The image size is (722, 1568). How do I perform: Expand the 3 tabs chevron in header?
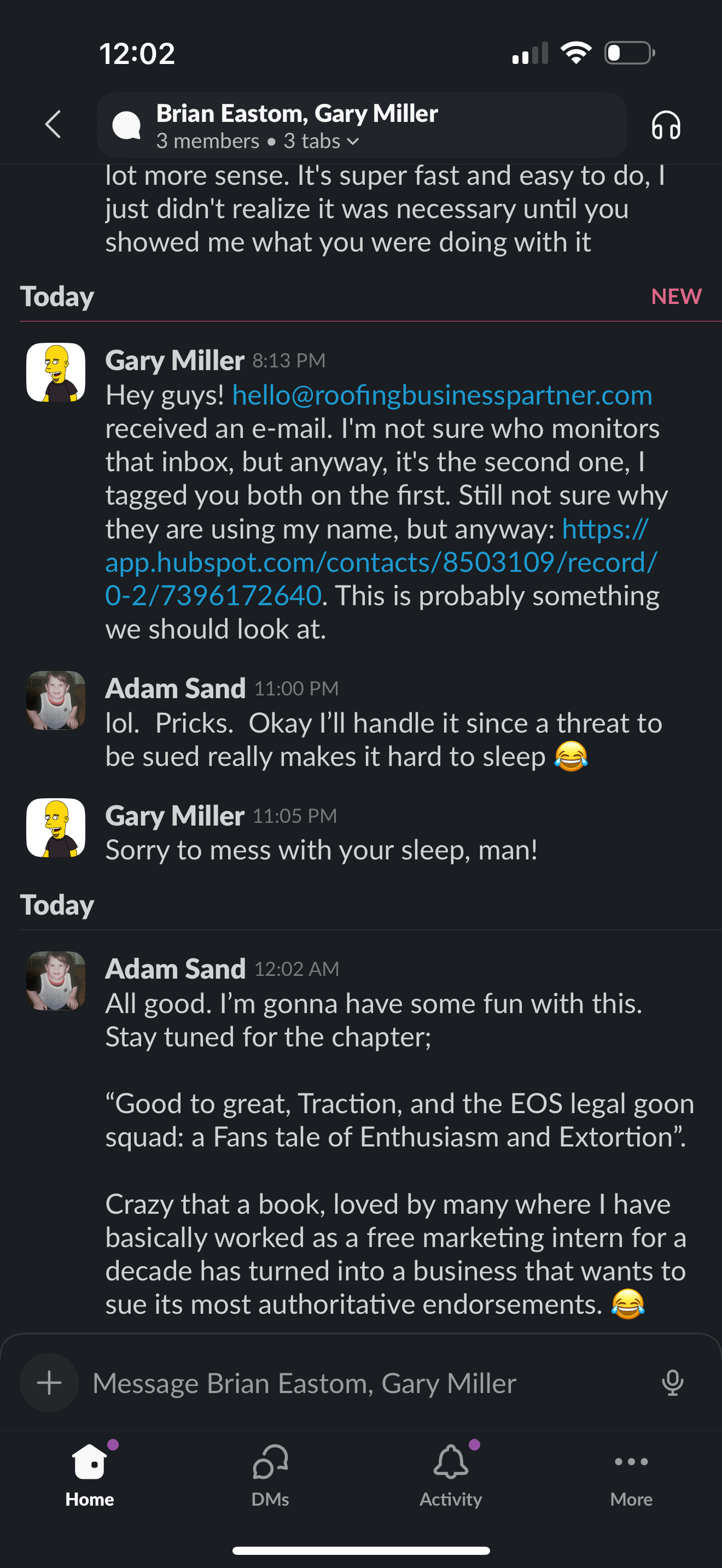pos(353,142)
